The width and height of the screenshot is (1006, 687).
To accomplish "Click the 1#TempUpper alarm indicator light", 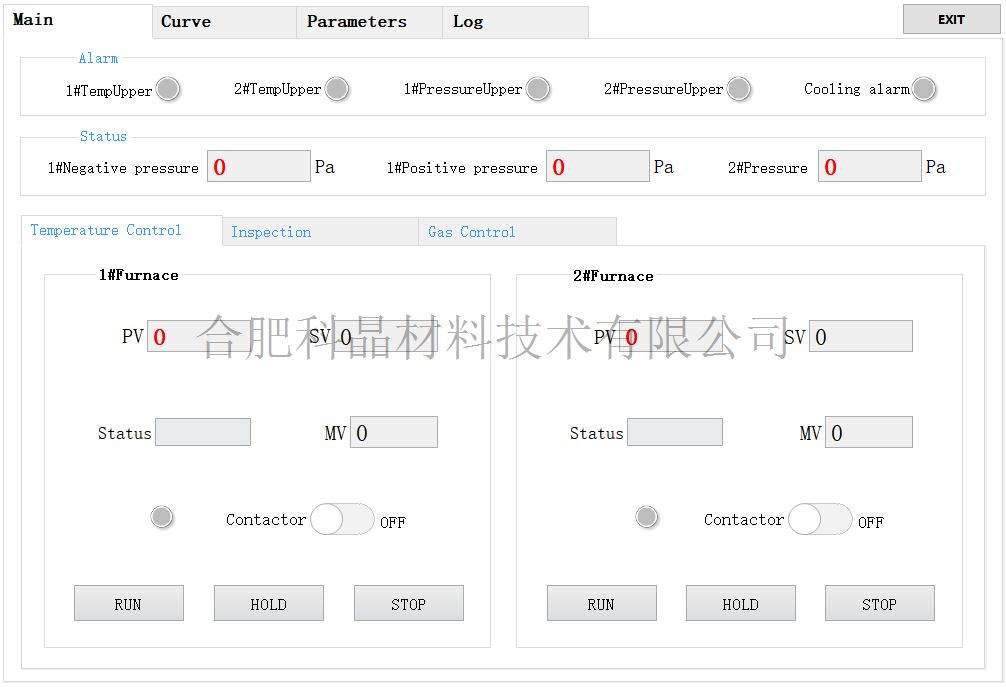I will point(168,89).
